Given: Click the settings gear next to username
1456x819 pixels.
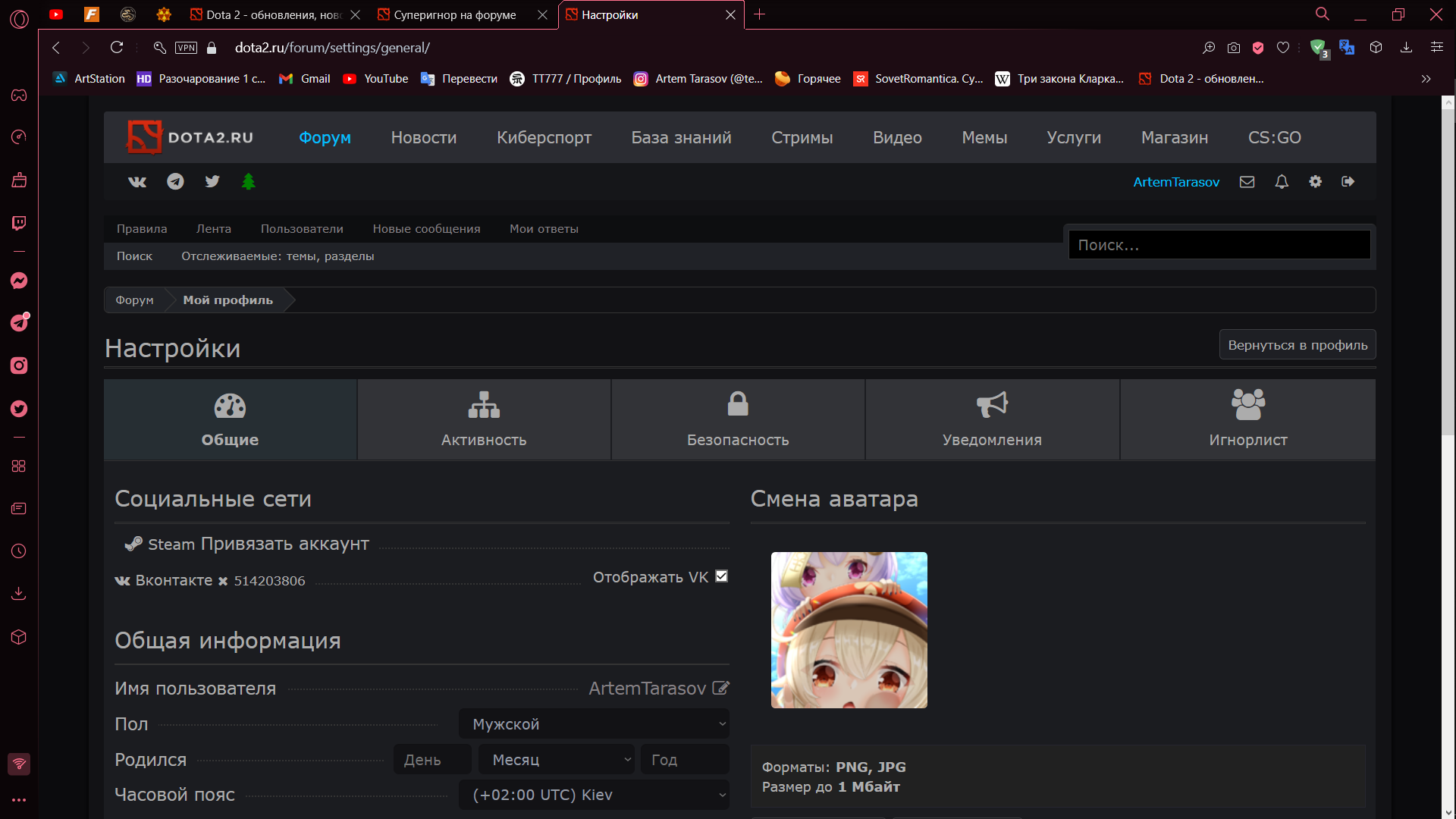Looking at the screenshot, I should click(x=1316, y=182).
